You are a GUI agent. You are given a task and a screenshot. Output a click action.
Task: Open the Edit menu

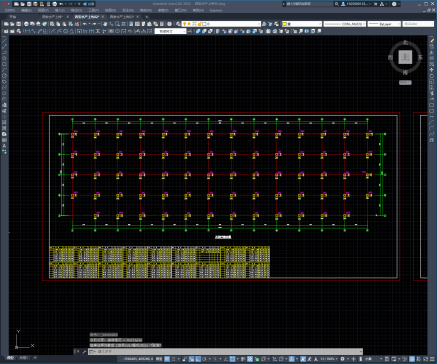coord(26,10)
